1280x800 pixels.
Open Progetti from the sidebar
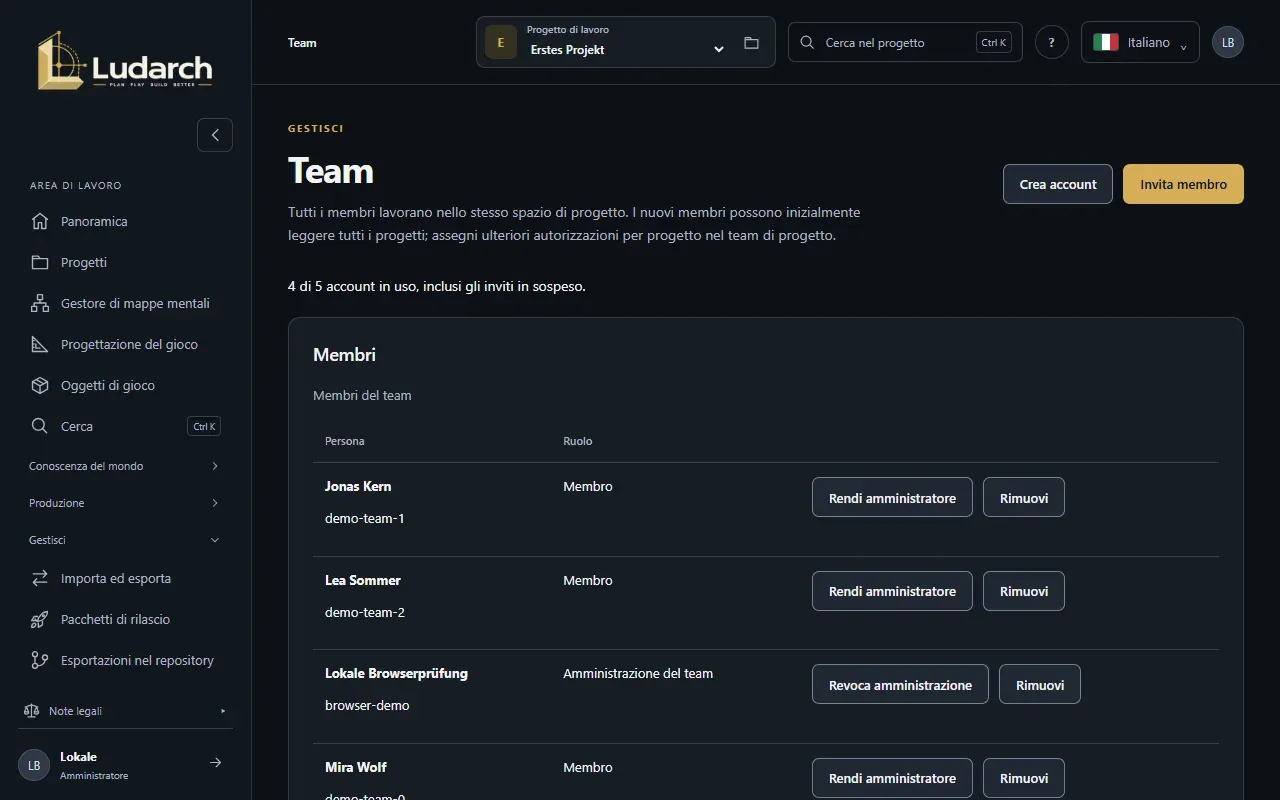(125, 262)
